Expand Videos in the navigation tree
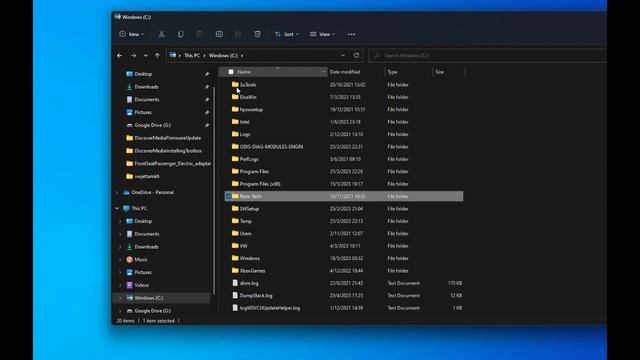 coord(120,285)
